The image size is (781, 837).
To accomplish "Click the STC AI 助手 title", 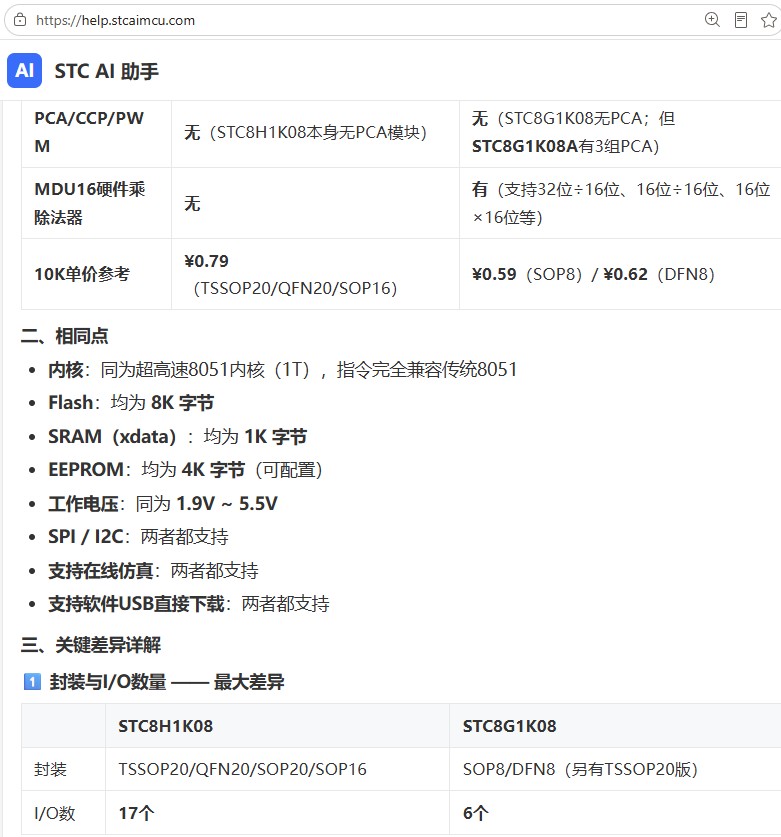I will click(x=107, y=71).
